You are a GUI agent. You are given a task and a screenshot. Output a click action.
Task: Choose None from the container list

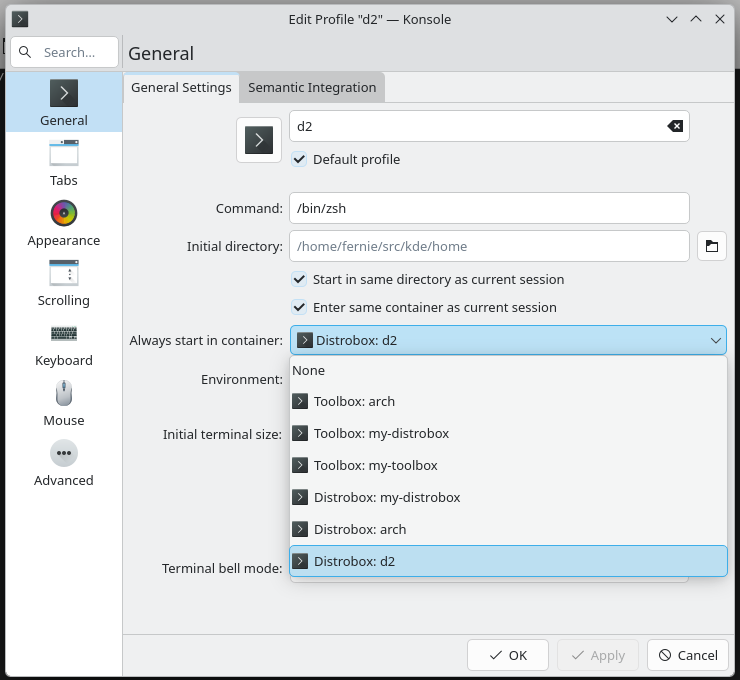(308, 370)
